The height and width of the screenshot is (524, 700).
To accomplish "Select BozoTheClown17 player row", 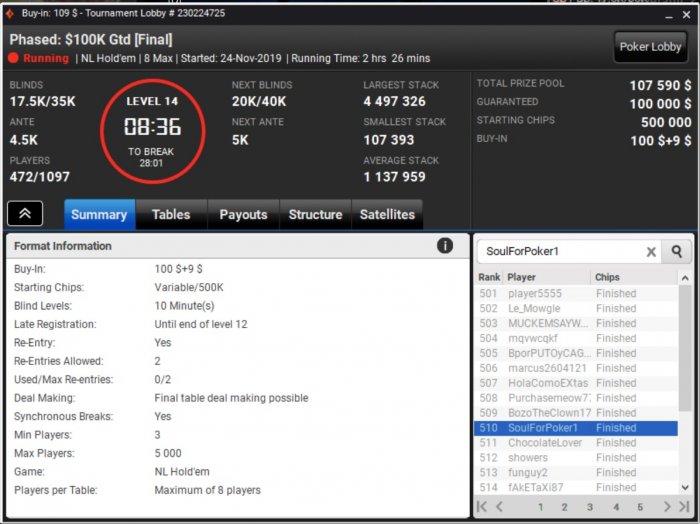I will [576, 413].
